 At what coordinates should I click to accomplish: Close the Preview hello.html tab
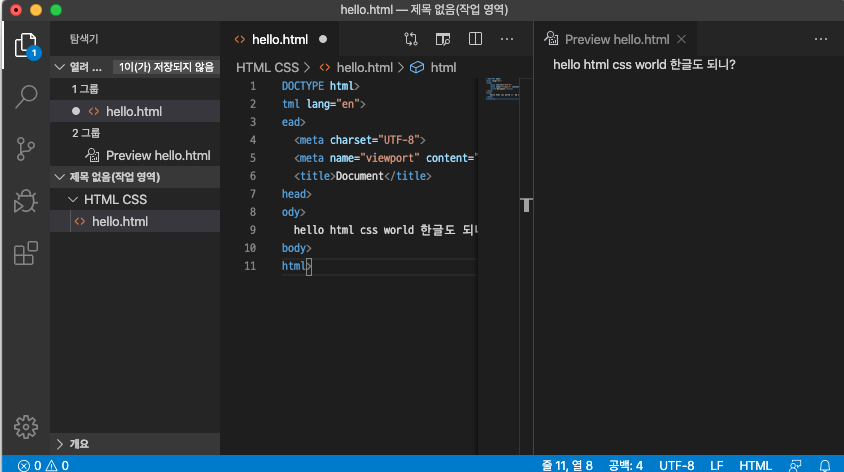(681, 39)
